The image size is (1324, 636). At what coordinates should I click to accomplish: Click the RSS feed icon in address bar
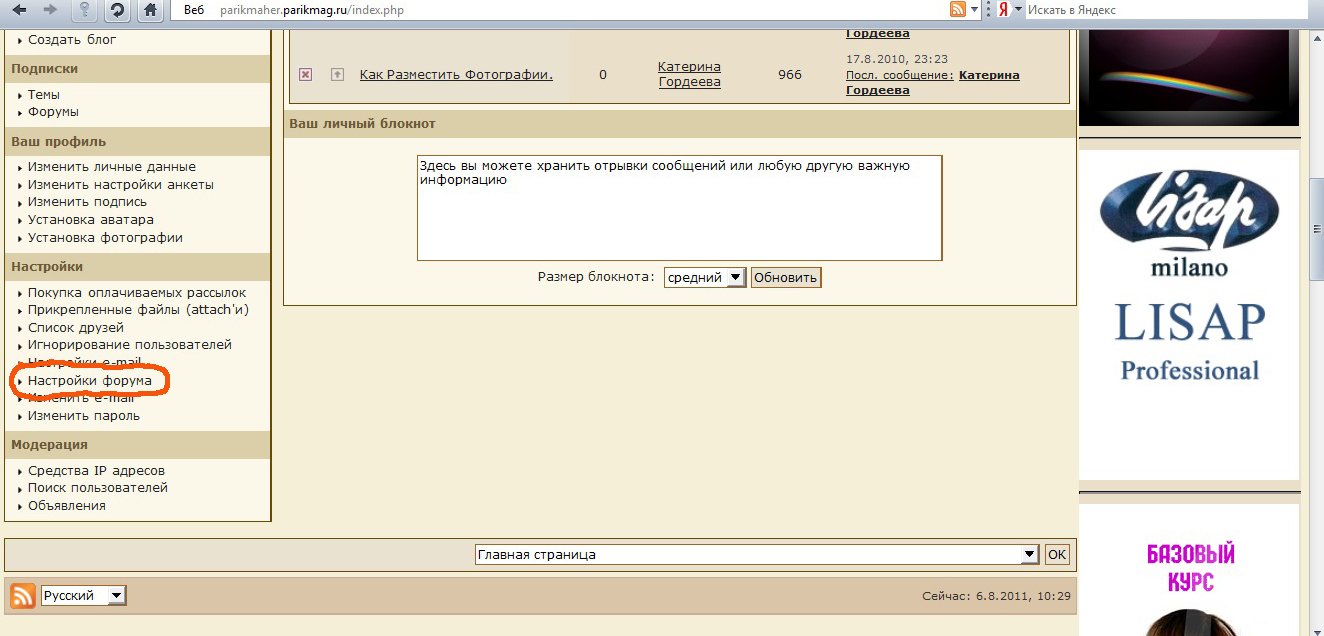point(958,10)
